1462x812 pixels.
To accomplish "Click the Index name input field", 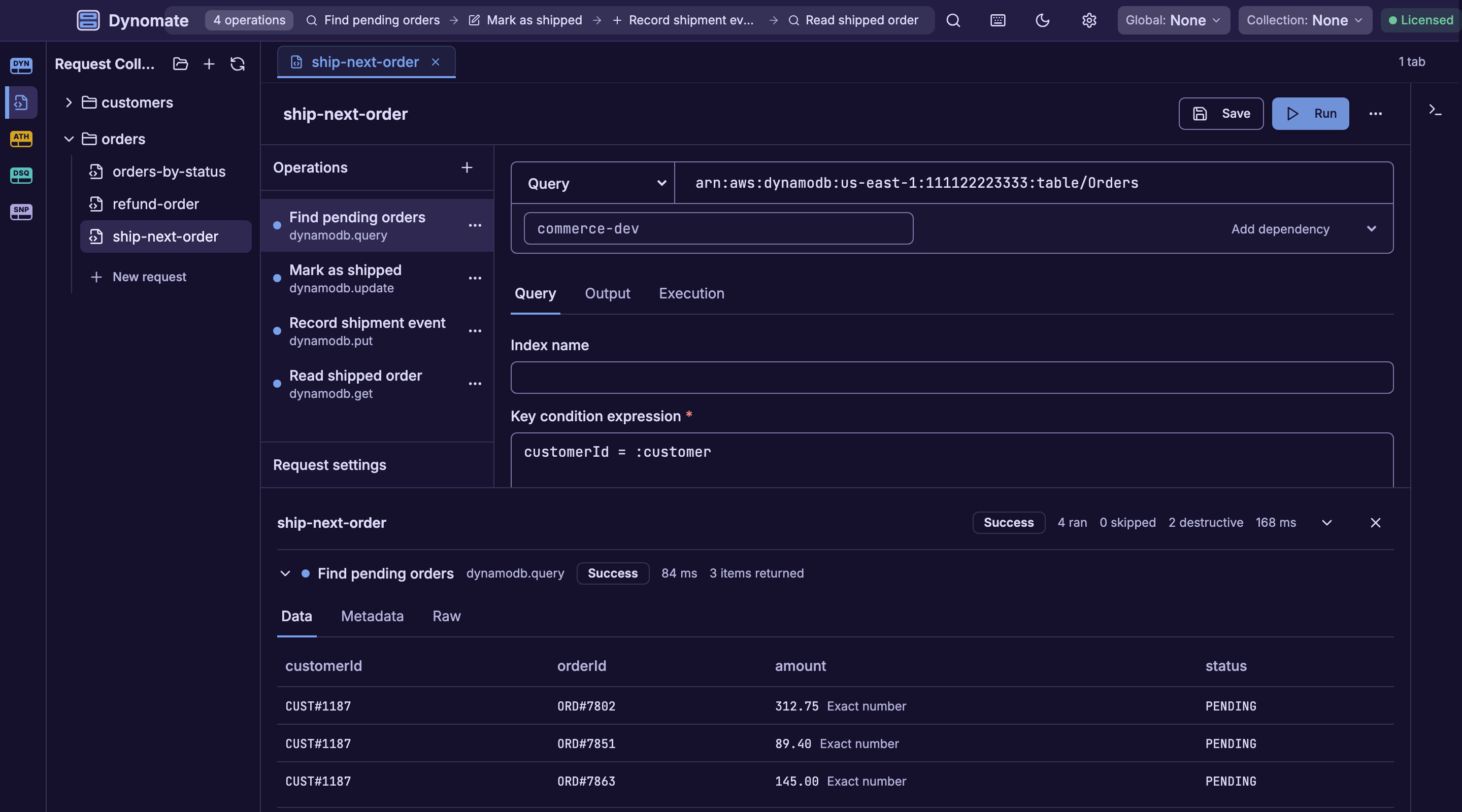I will (951, 378).
